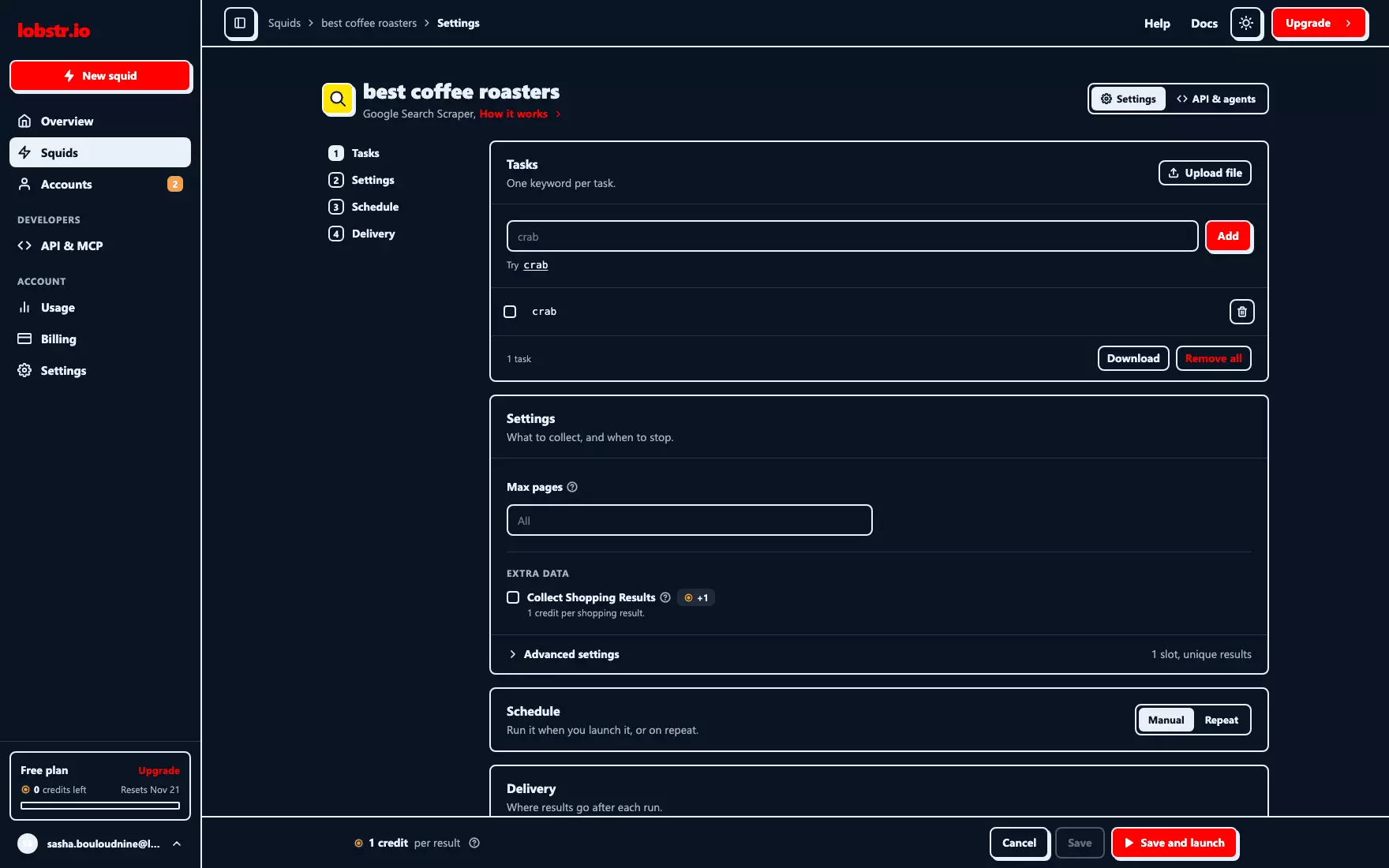The height and width of the screenshot is (868, 1389).
Task: Toggle the sidebar panel icon
Action: pos(240,23)
